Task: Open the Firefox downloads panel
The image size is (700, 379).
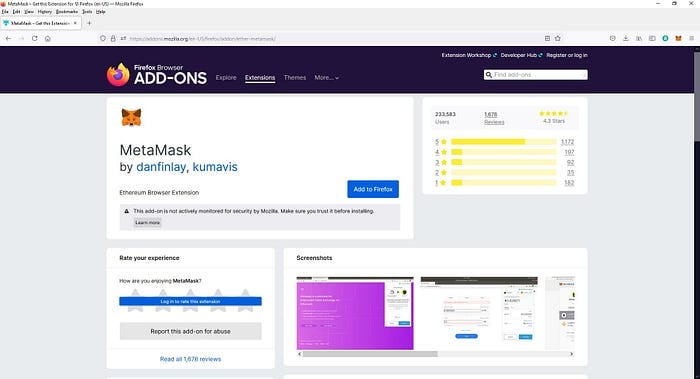Action: (x=625, y=38)
